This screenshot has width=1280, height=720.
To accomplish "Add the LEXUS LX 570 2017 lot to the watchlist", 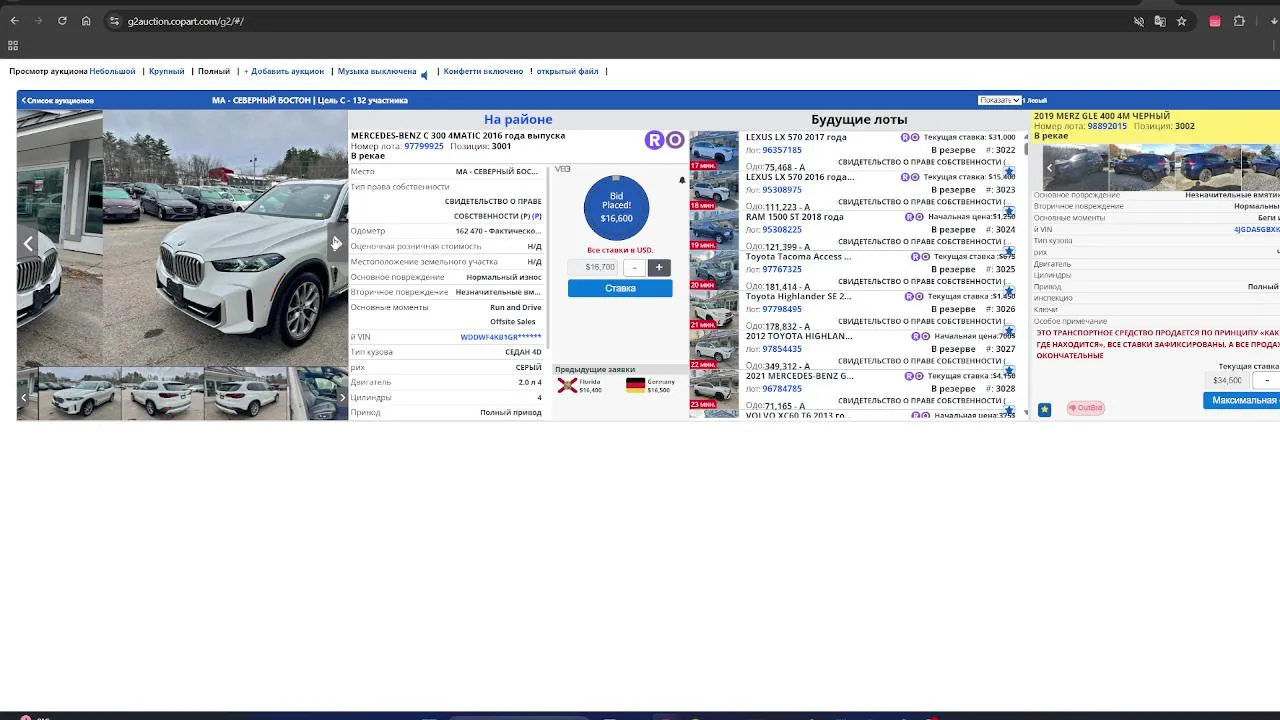I will tap(1009, 171).
